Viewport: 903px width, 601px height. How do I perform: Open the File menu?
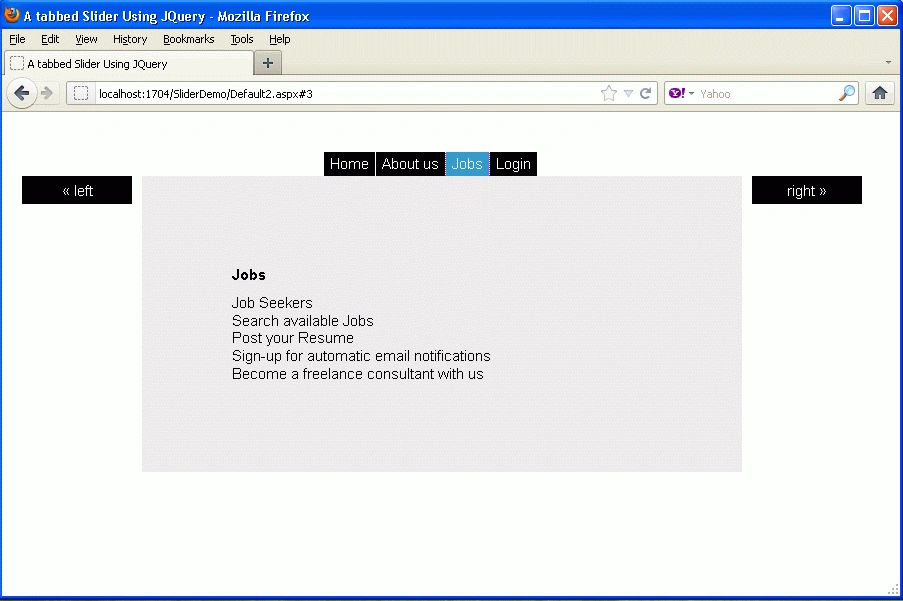click(17, 39)
